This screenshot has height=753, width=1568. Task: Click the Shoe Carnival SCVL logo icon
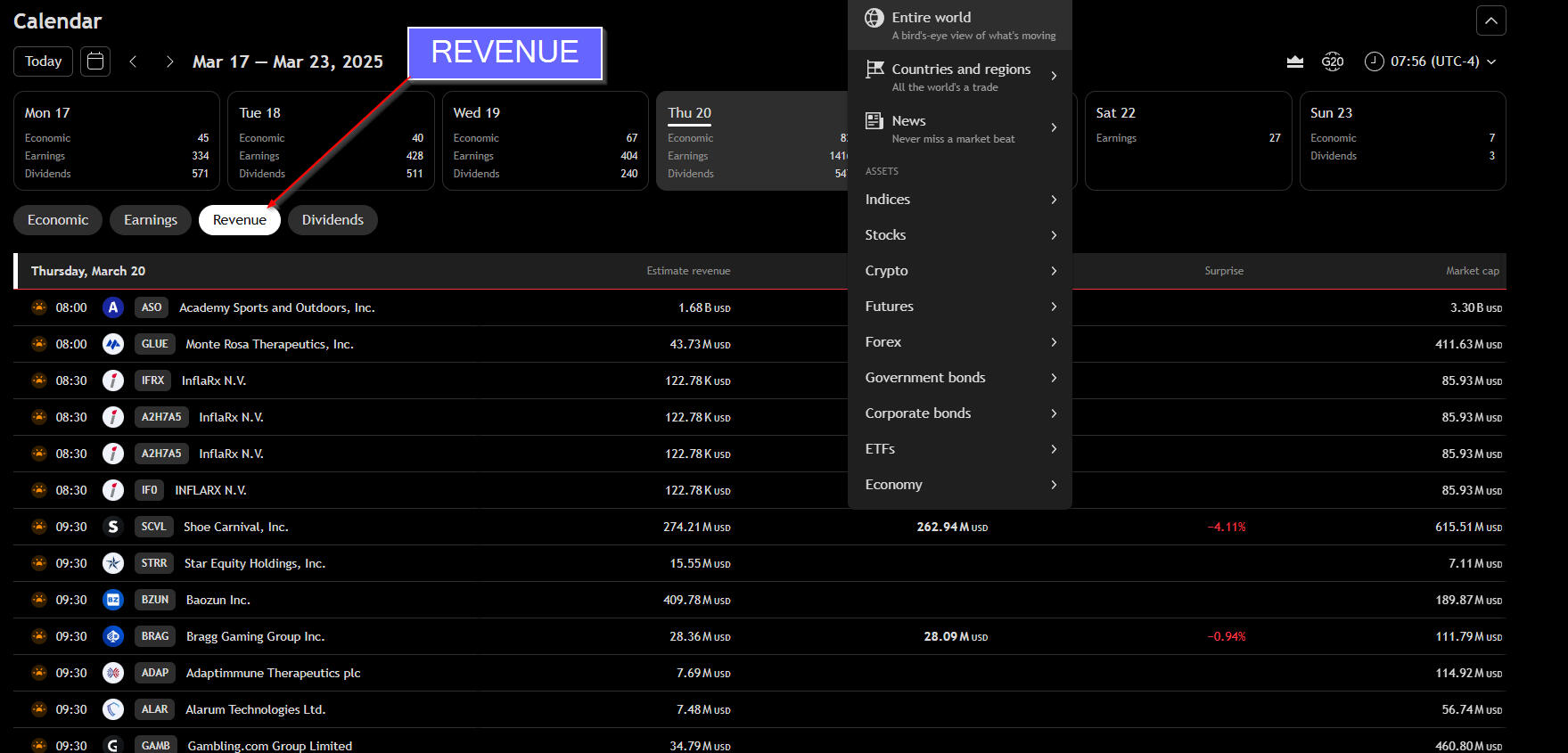point(113,527)
